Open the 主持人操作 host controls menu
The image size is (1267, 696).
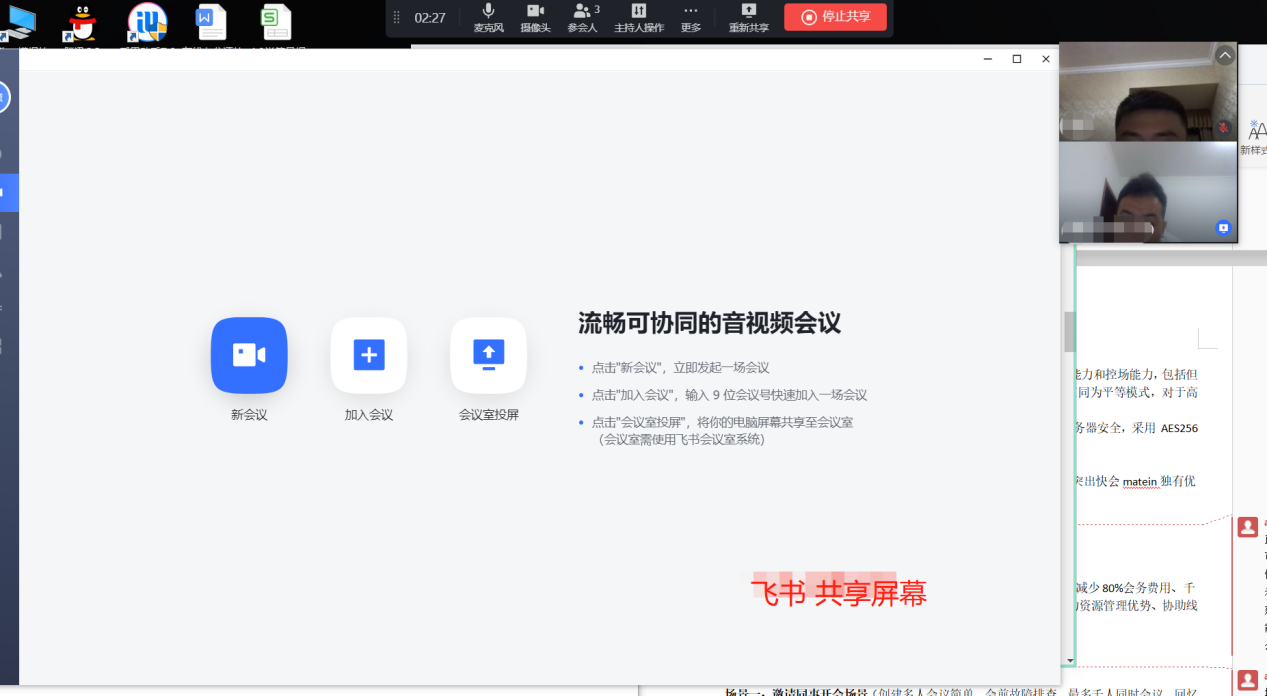[x=639, y=18]
